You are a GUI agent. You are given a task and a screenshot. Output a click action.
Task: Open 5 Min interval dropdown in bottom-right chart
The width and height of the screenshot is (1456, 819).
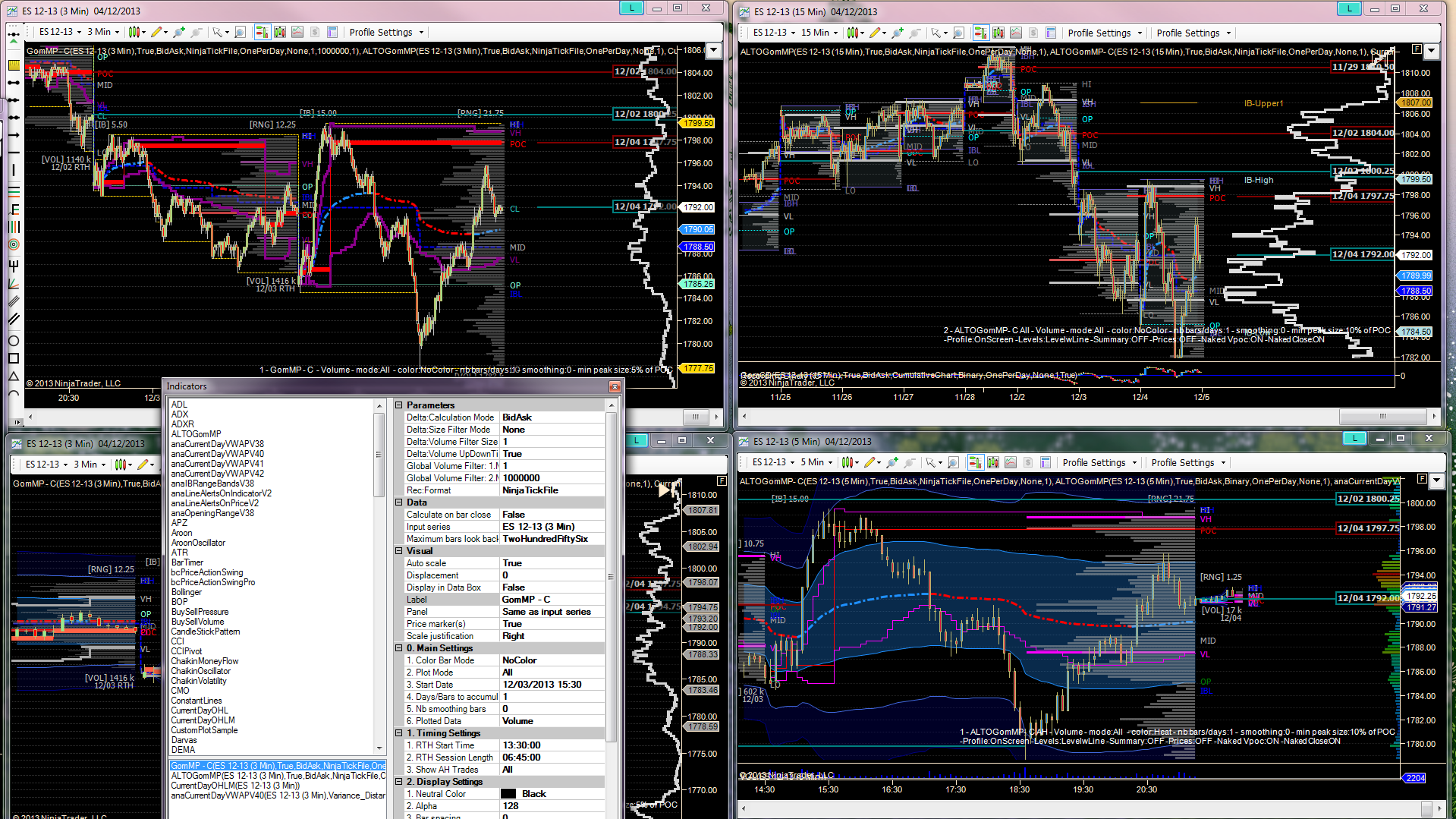[816, 462]
